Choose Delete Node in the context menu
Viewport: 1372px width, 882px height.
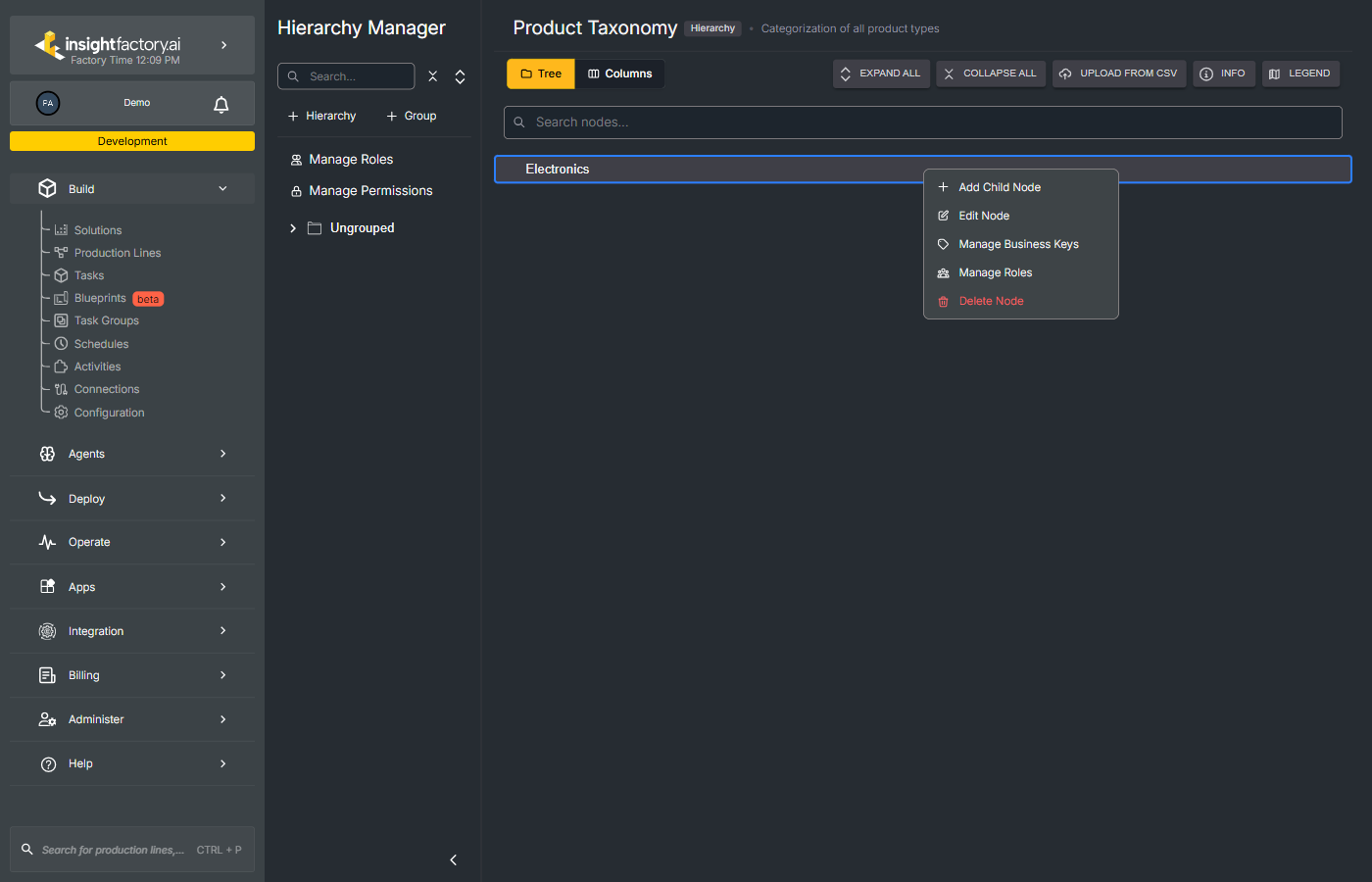tap(991, 301)
